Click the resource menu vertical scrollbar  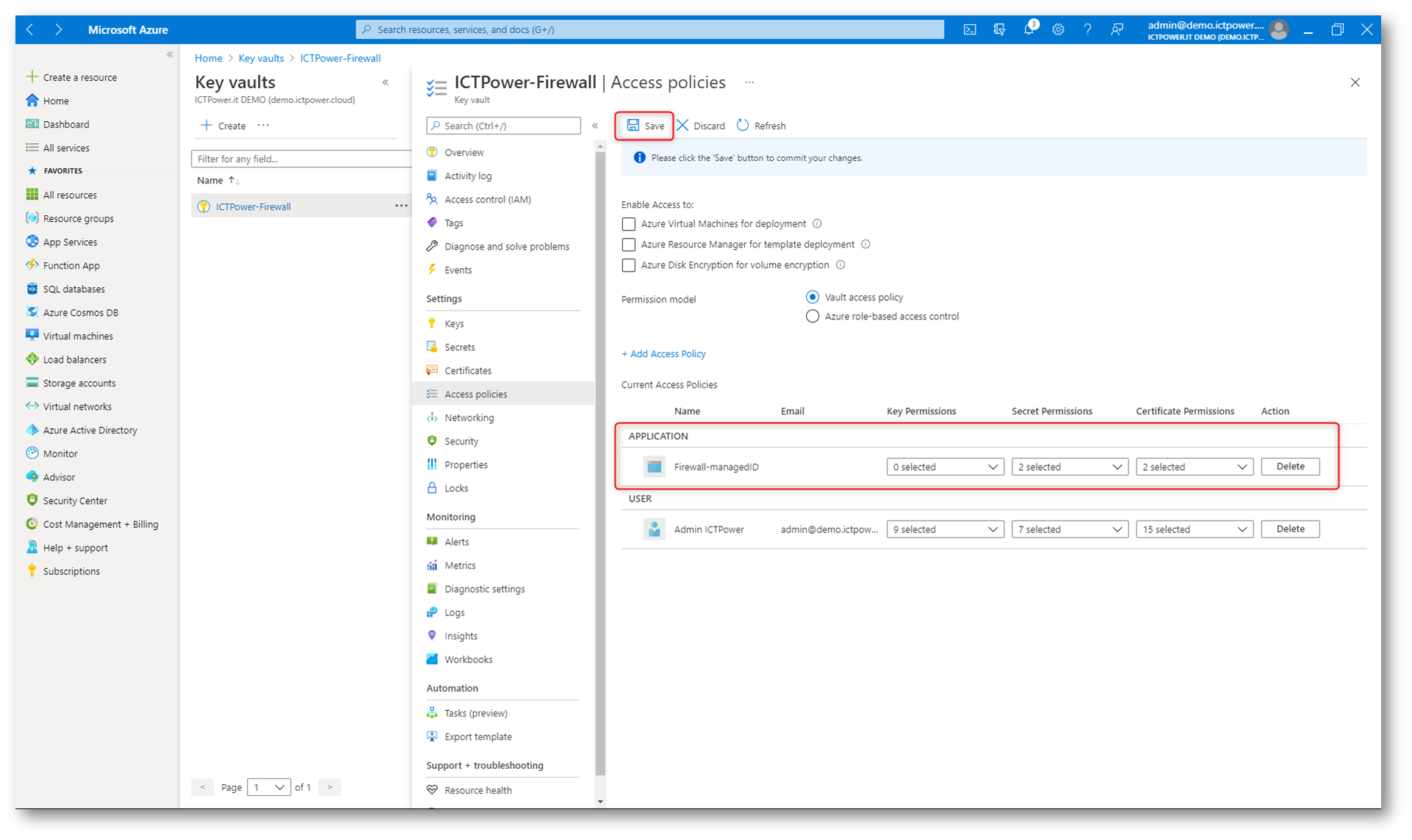(x=600, y=463)
